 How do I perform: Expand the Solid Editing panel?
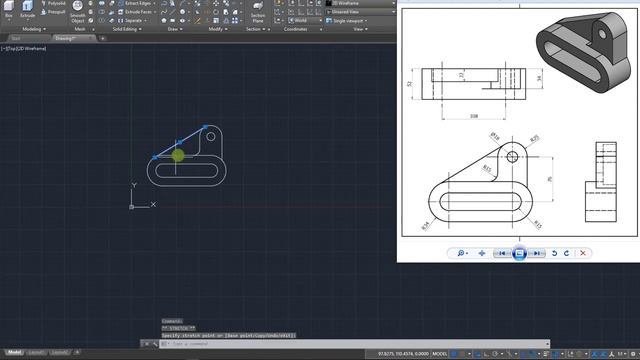coord(127,29)
